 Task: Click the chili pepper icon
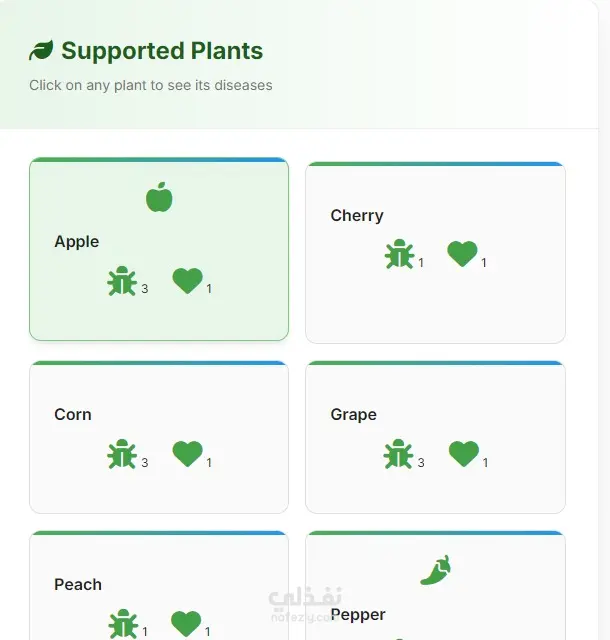pyautogui.click(x=436, y=570)
